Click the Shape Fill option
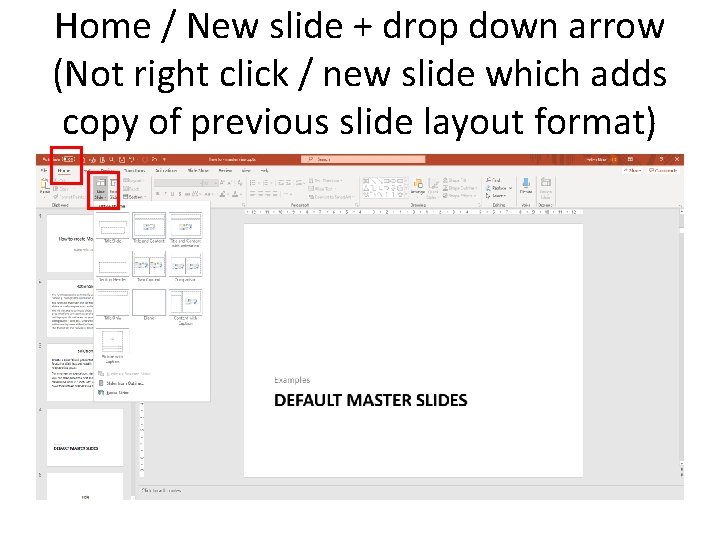Screen dimensions: 720x540 [455, 180]
